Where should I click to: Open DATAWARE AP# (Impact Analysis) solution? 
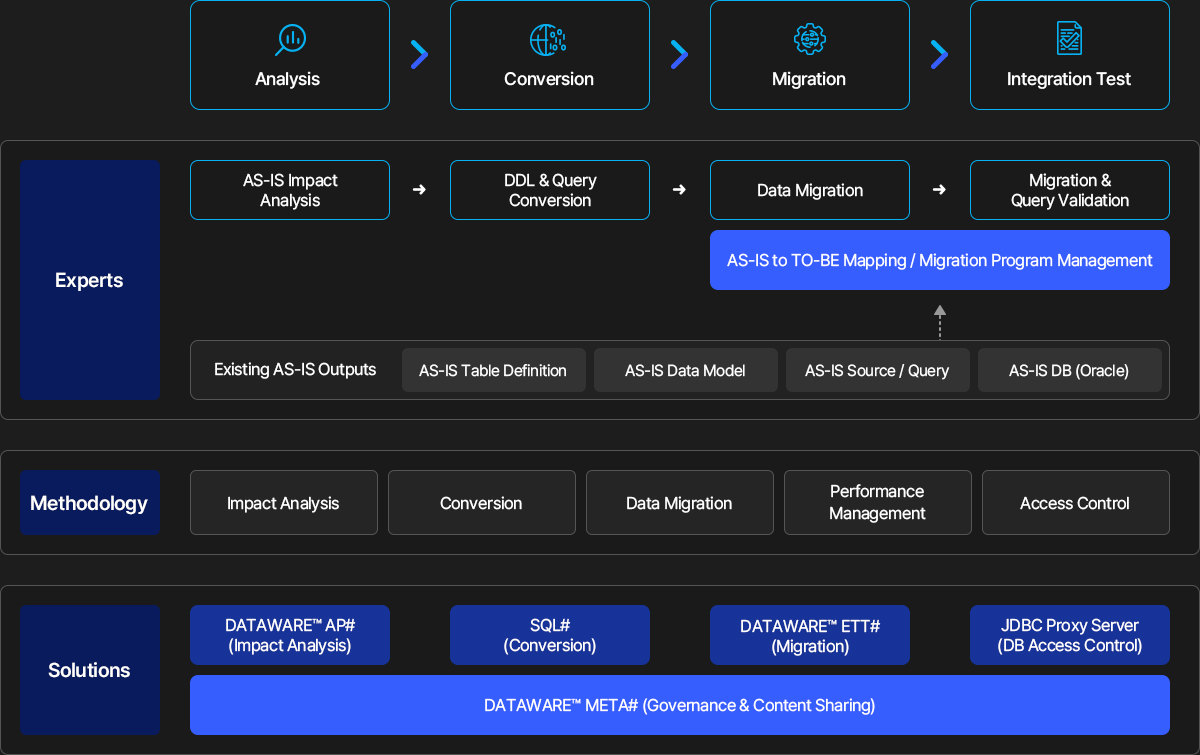(x=290, y=635)
